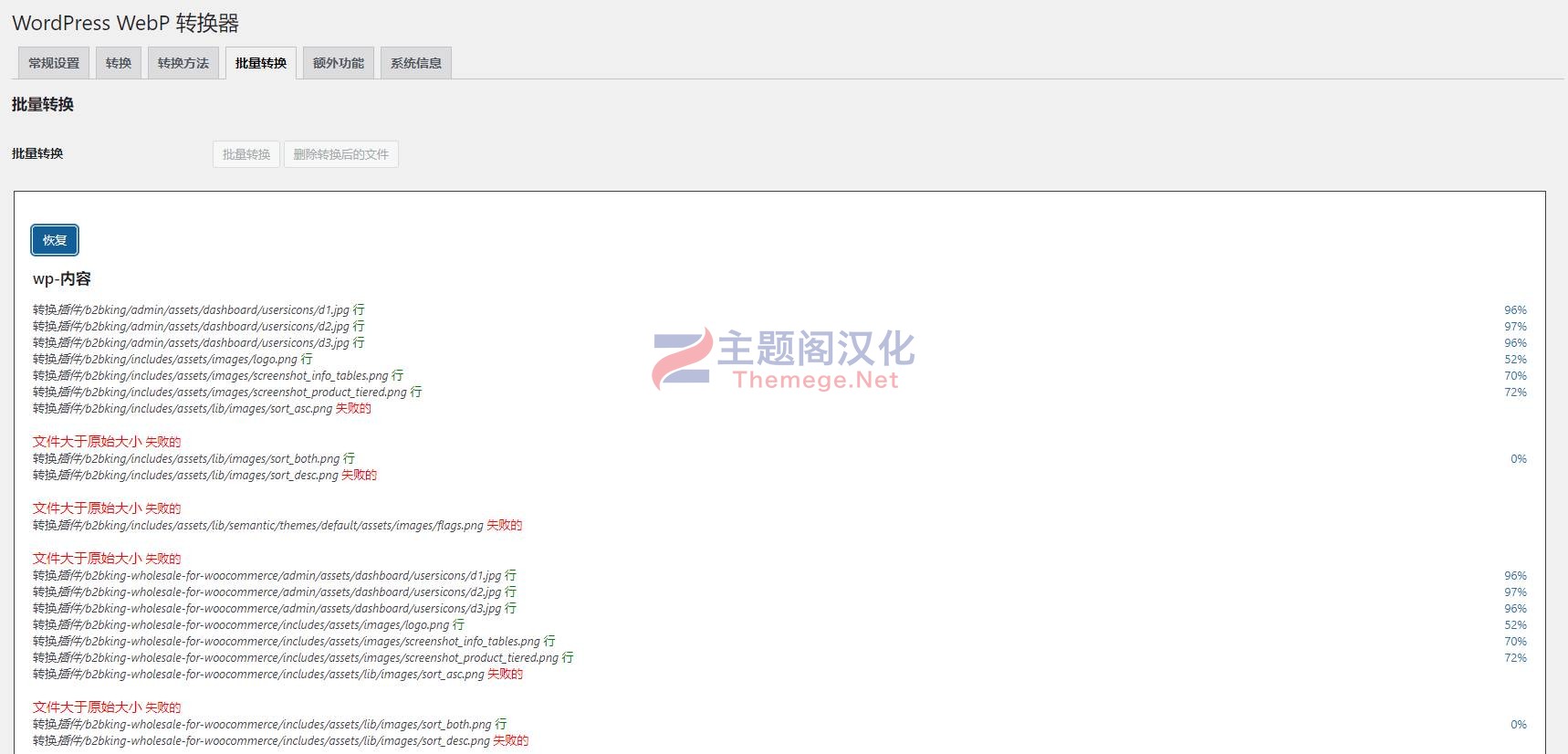Viewport: 1568px width, 754px height.
Task: Click 52% beside b2bking-wholesale-for-woocommerce logo.png
Action: click(x=1515, y=625)
